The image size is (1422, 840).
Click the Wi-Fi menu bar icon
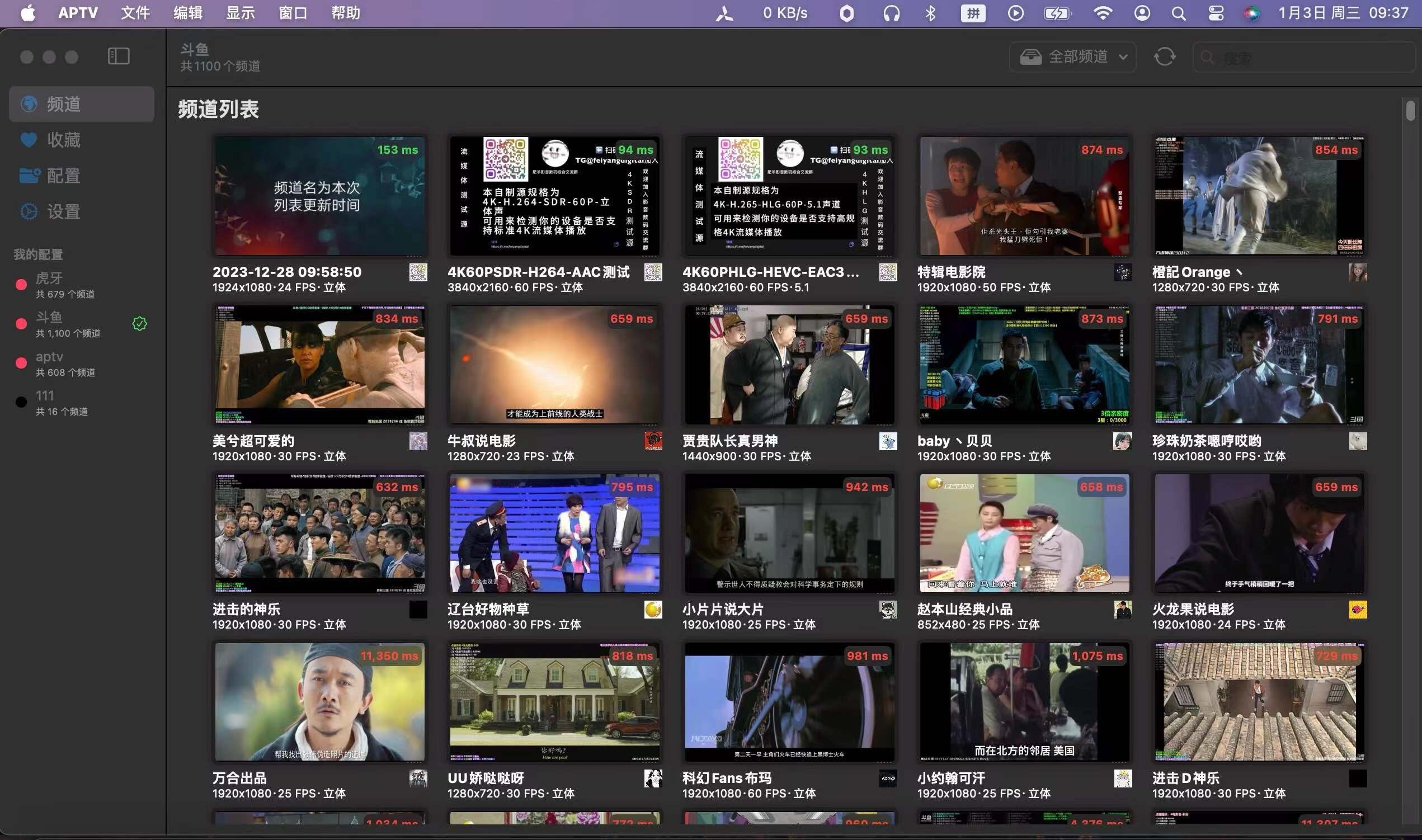1102,13
